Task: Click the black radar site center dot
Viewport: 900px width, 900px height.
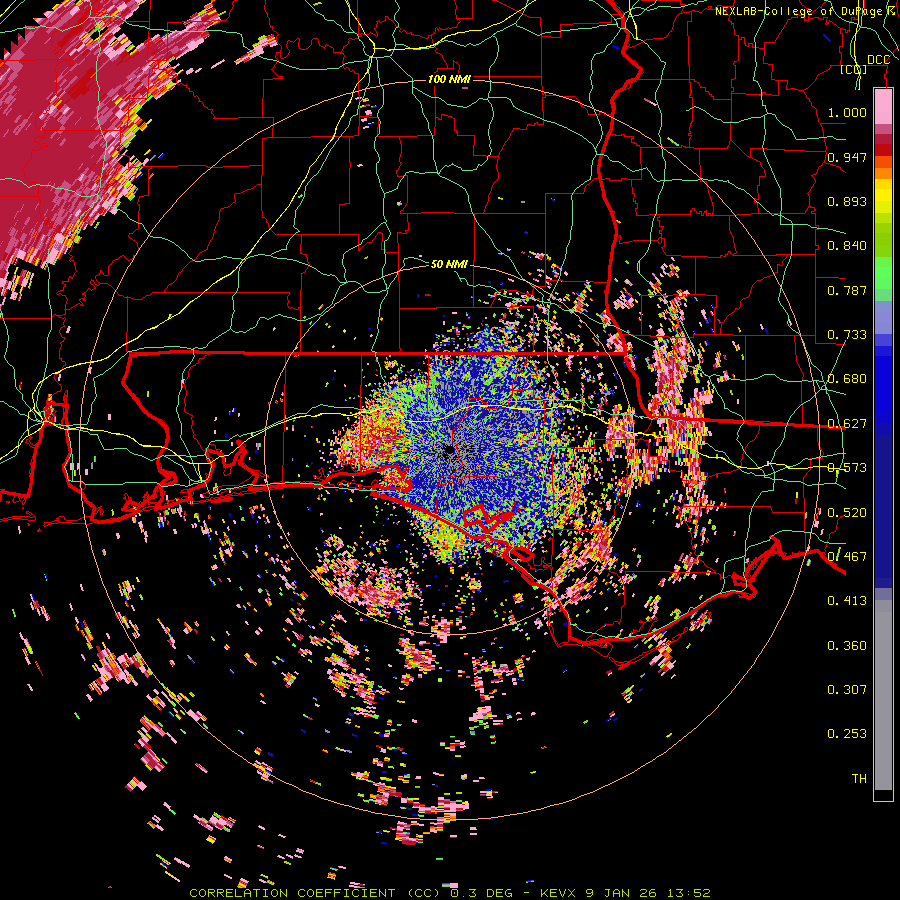Action: point(449,450)
